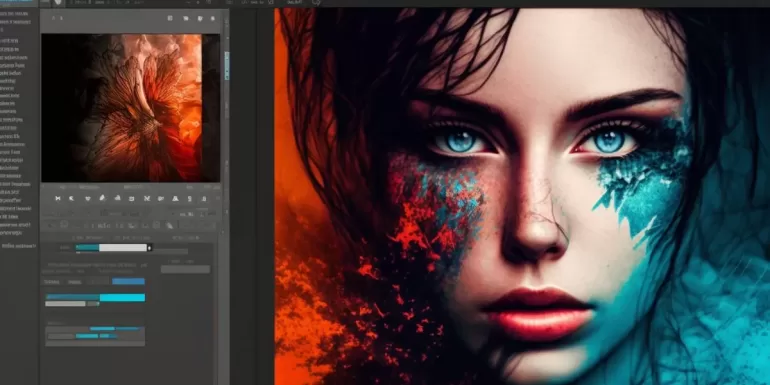
Task: Click the square sixth icon below the flower preview
Action: pyautogui.click(x=132, y=198)
